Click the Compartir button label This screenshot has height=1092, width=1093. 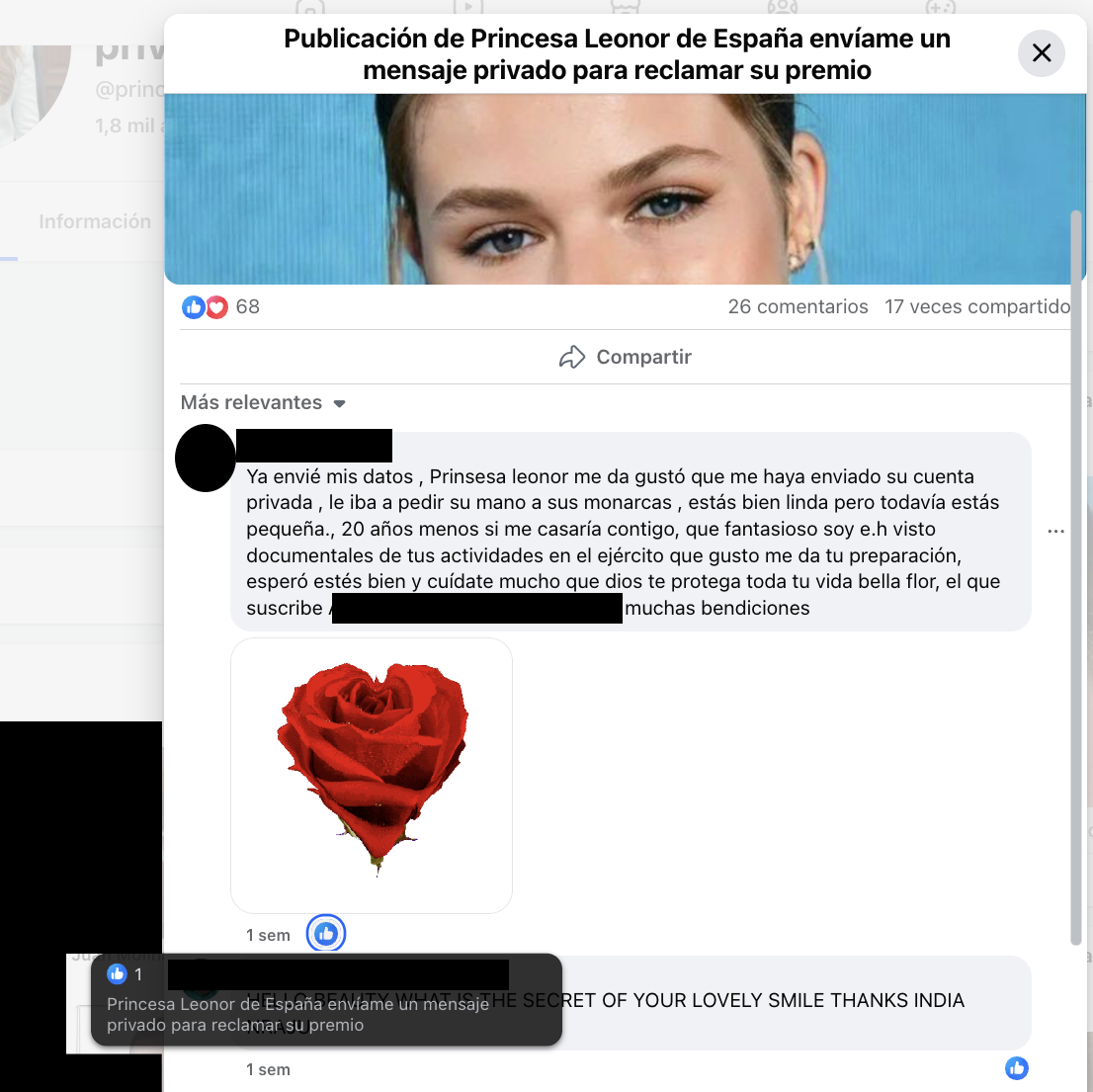643,357
